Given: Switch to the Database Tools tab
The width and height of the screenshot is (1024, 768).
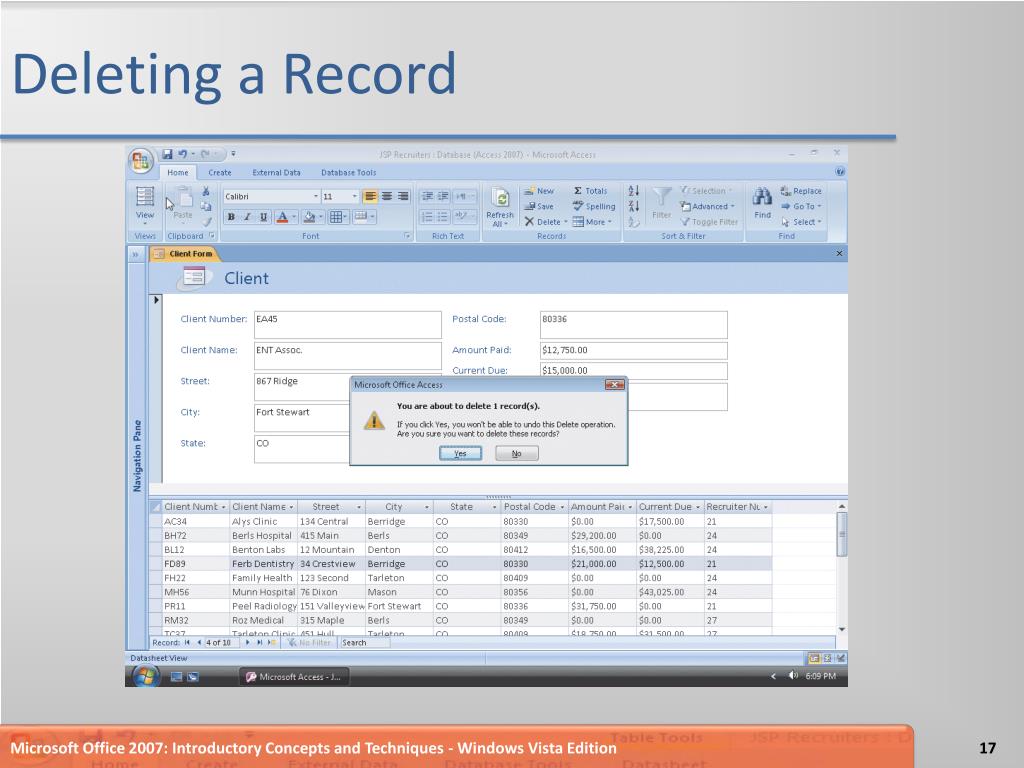Looking at the screenshot, I should [x=348, y=172].
